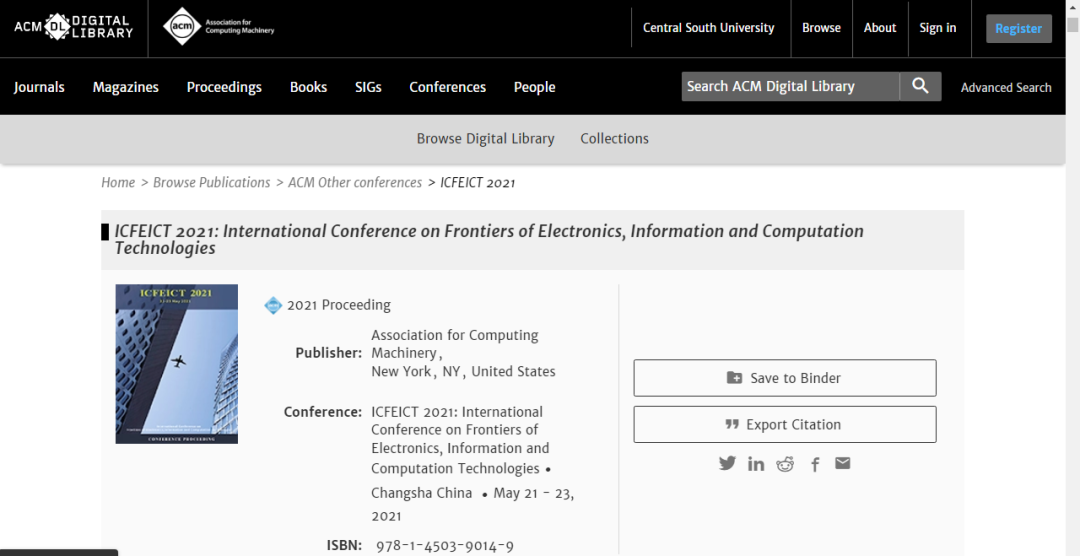
Task: Click the Save to Binder button
Action: click(785, 378)
